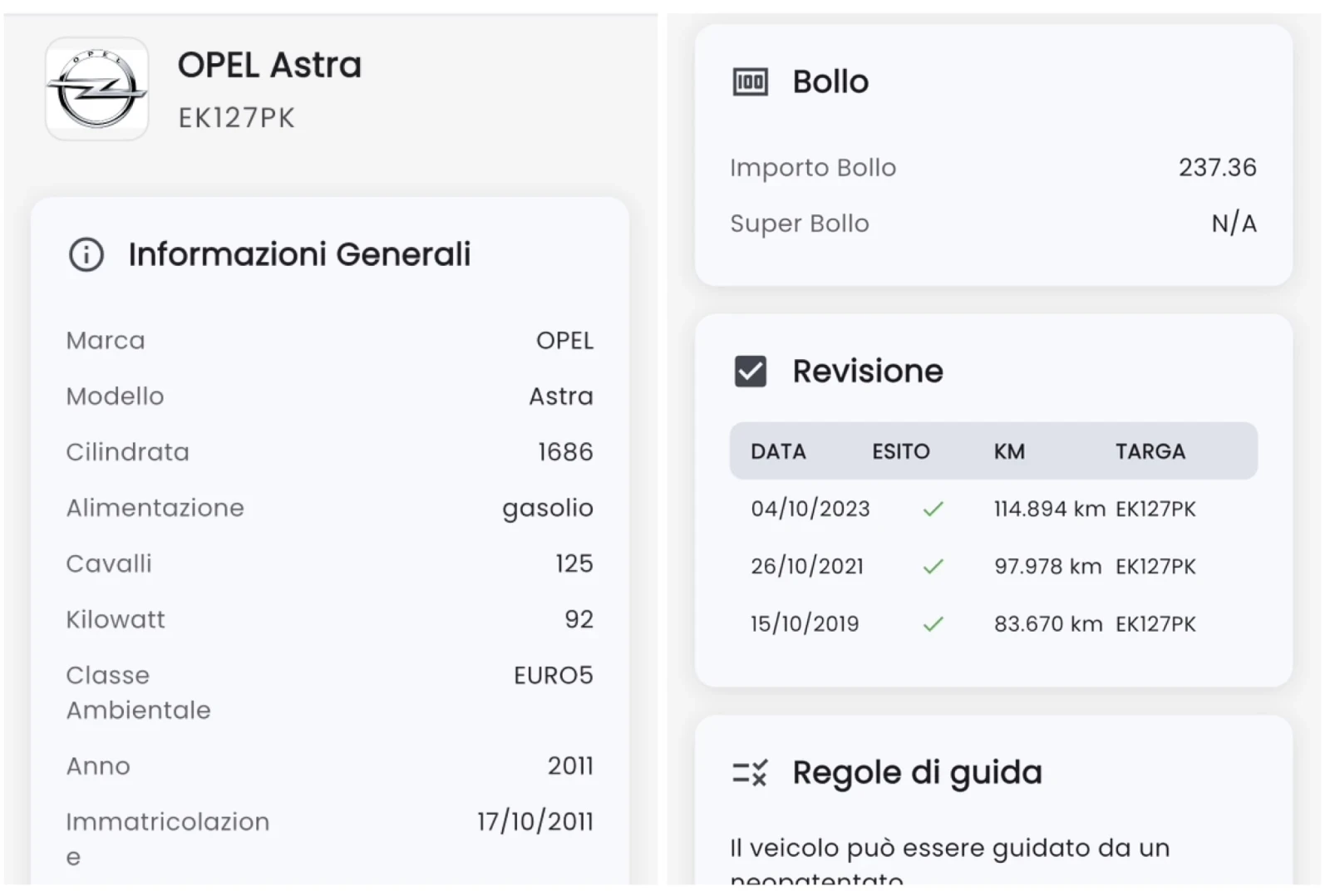Screen dimensions: 1330x896
Task: Click the green check for 26/10/2021 revision
Action: [933, 567]
